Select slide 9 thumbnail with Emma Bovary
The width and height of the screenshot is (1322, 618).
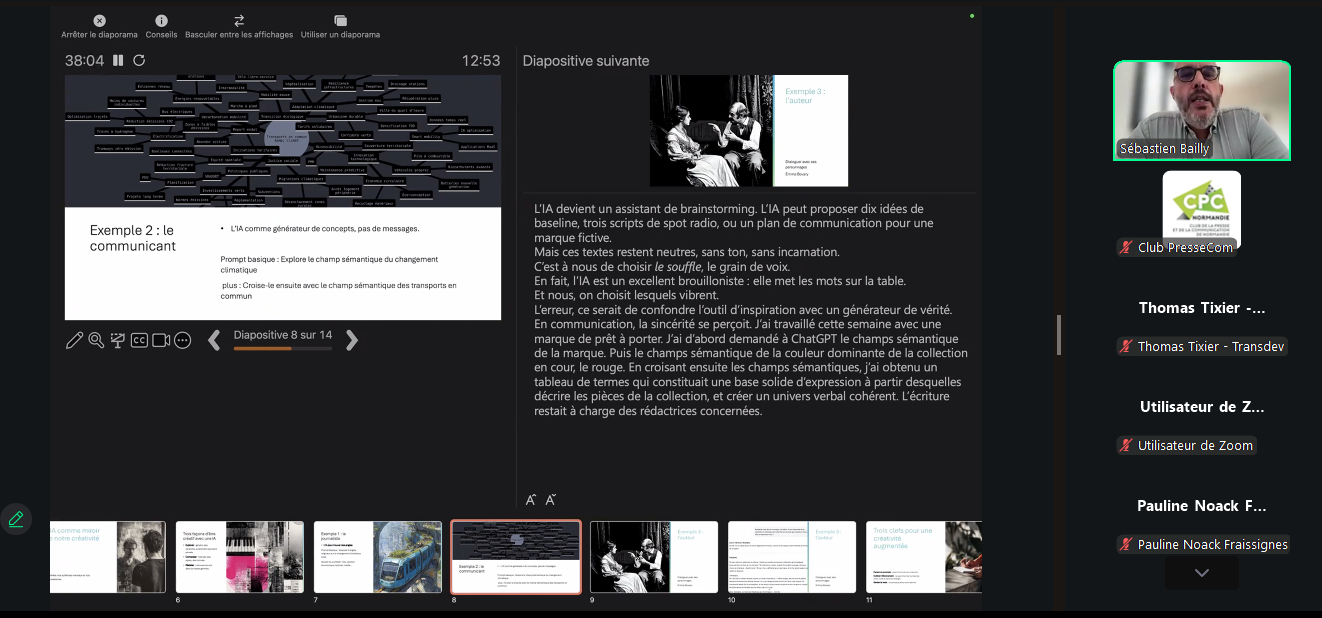[x=653, y=557]
